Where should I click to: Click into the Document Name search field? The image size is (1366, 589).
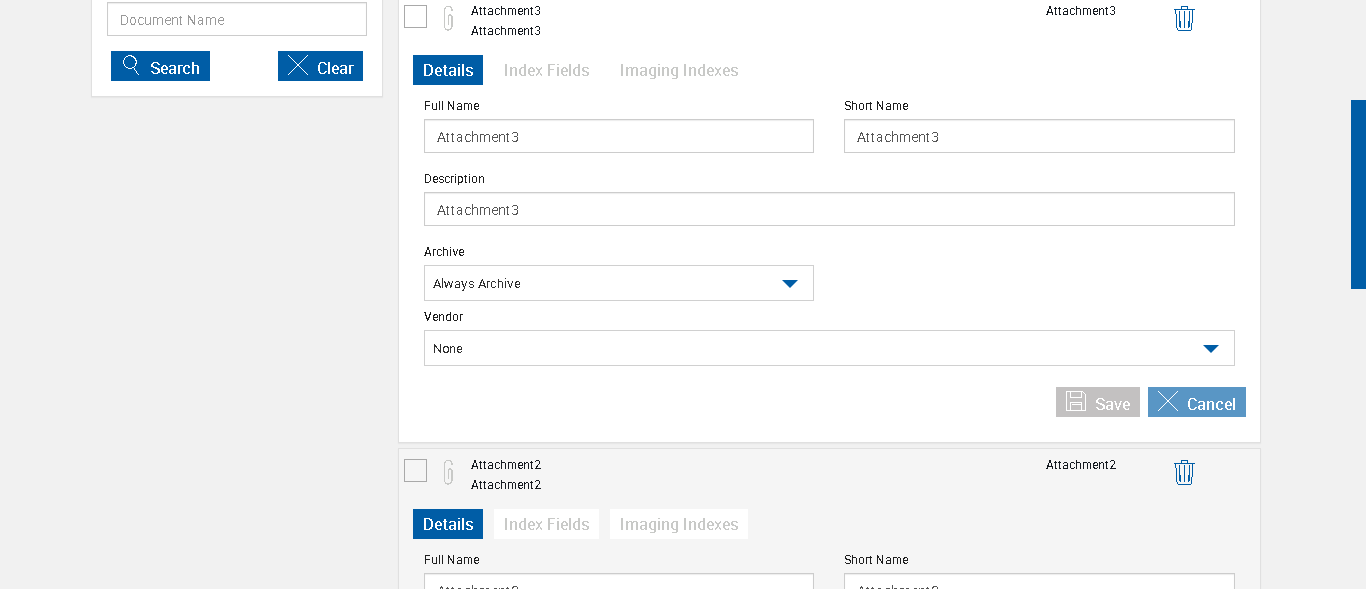pyautogui.click(x=237, y=19)
